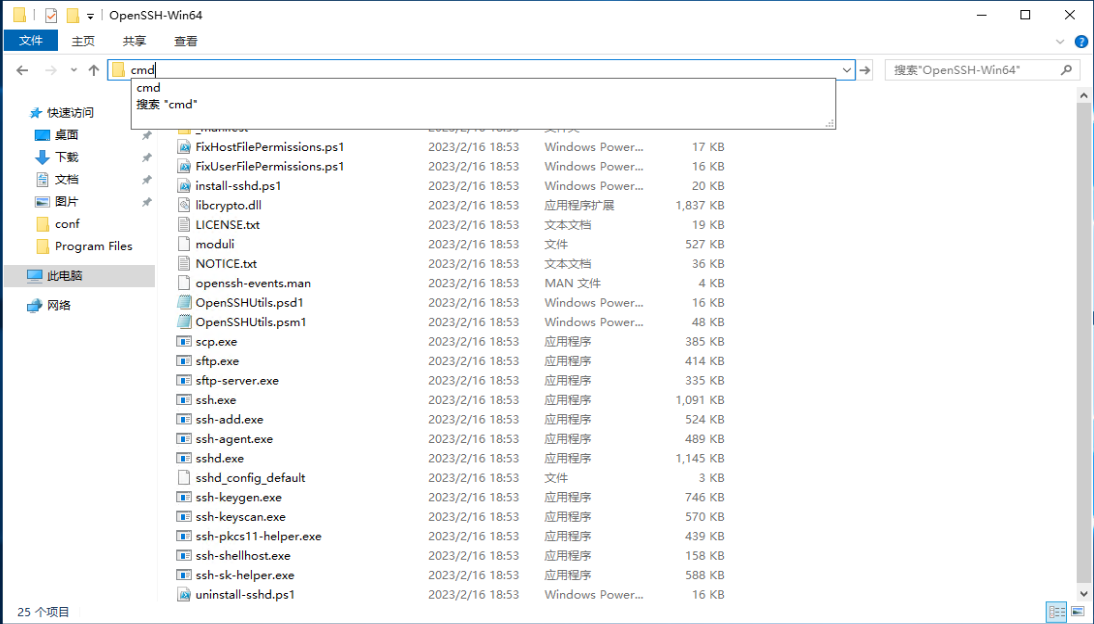Select 此电脑 in the navigation pane
Image resolution: width=1094 pixels, height=624 pixels.
tap(64, 276)
